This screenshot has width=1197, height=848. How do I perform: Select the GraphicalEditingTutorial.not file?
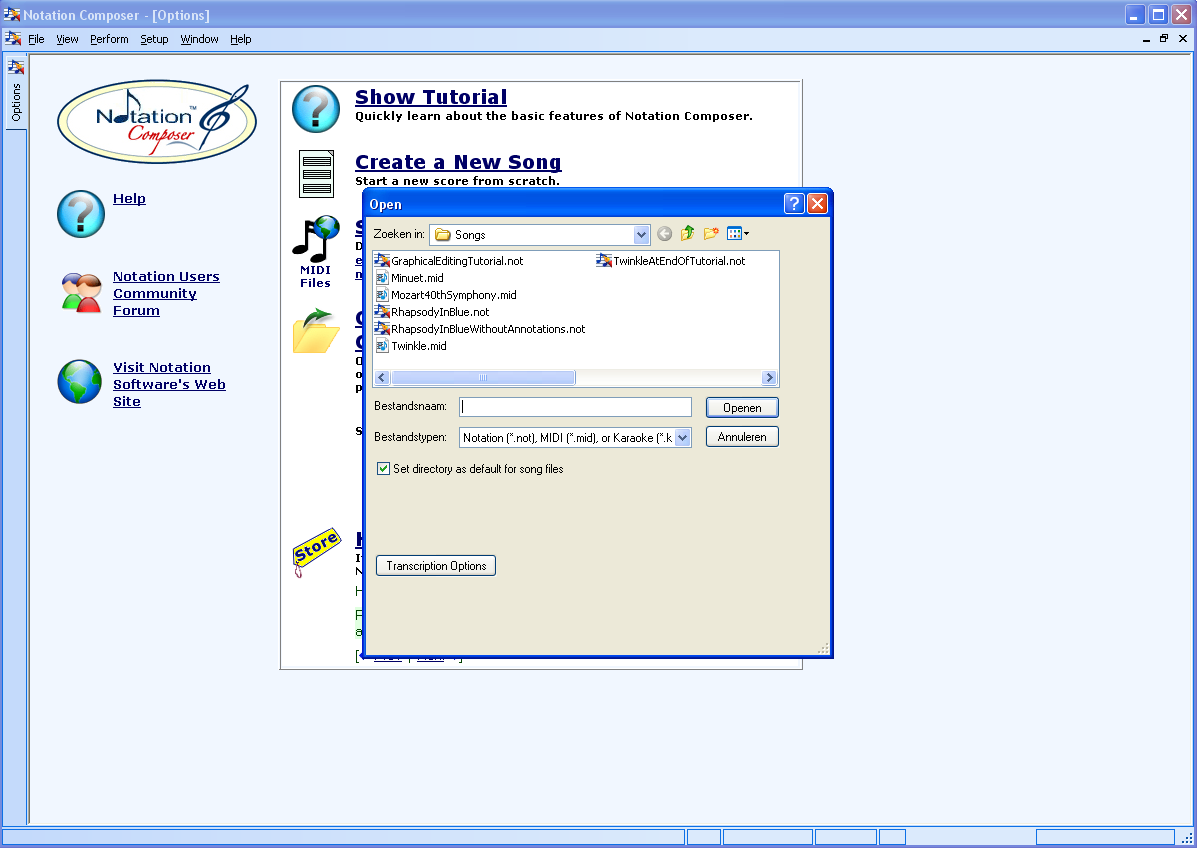(449, 261)
